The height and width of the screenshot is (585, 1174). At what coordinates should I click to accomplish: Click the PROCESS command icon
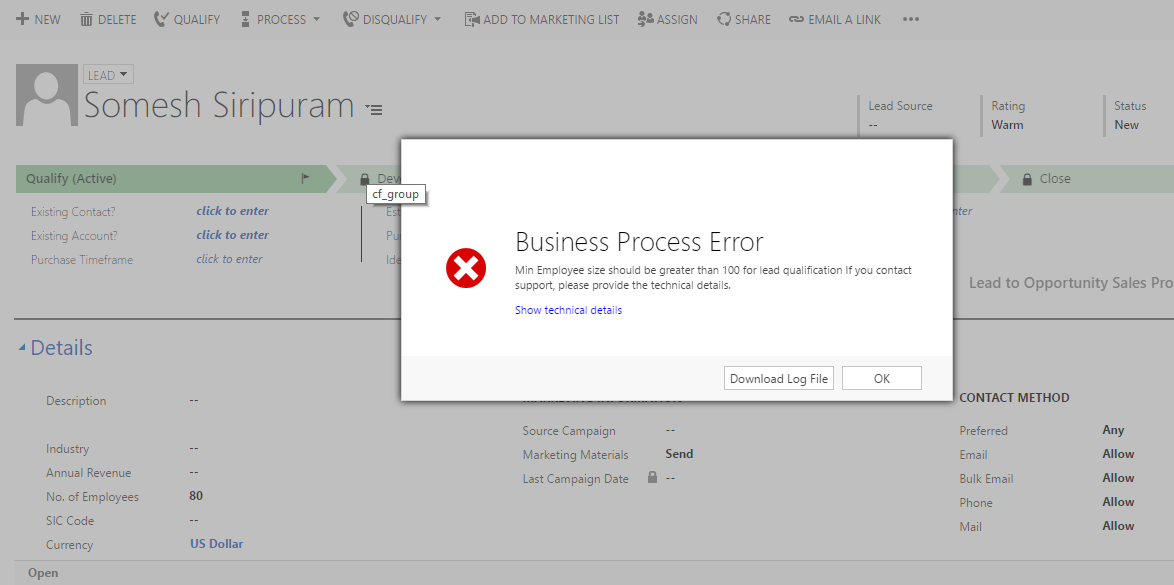point(246,19)
